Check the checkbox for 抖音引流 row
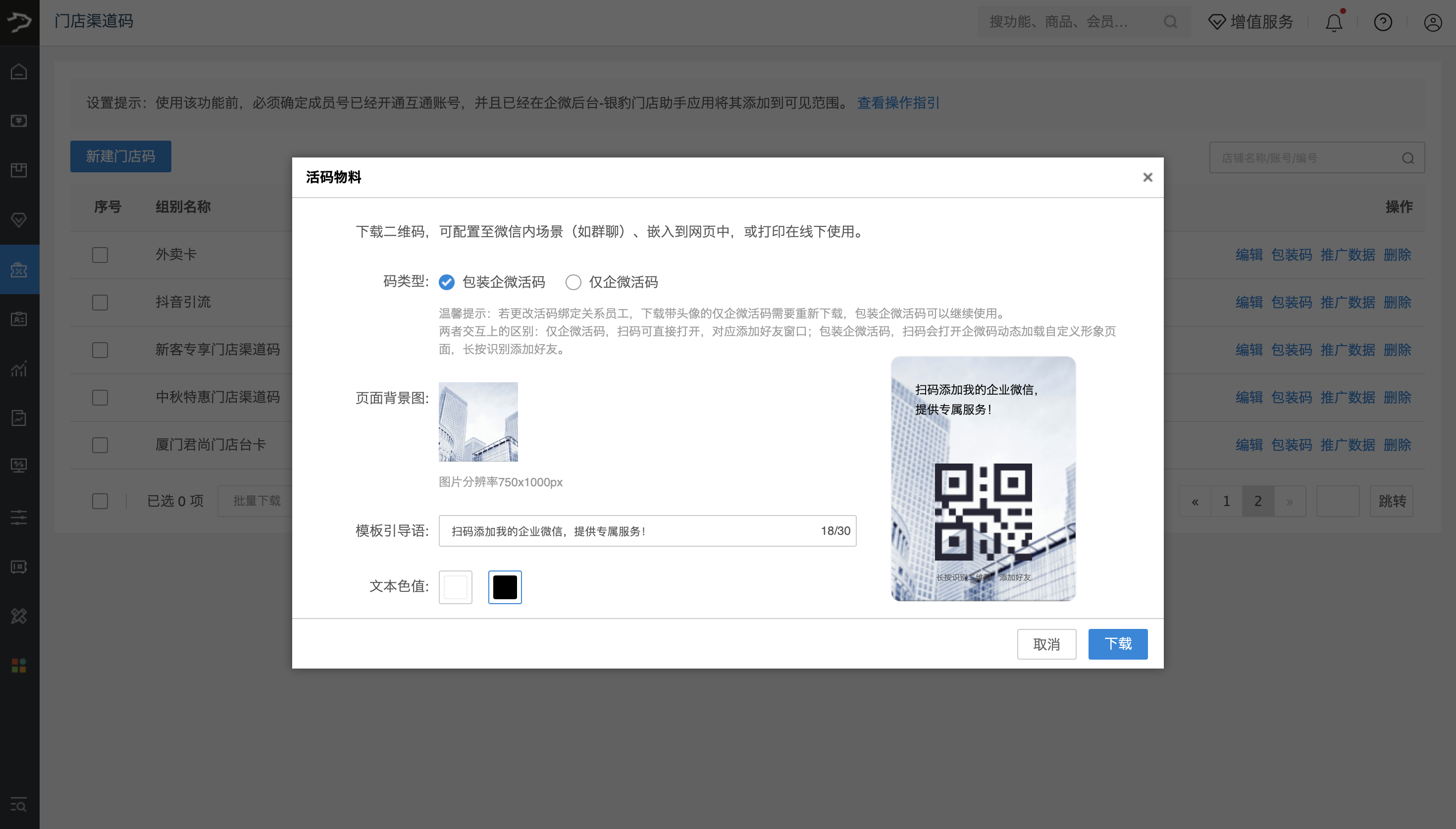This screenshot has width=1456, height=829. click(100, 303)
